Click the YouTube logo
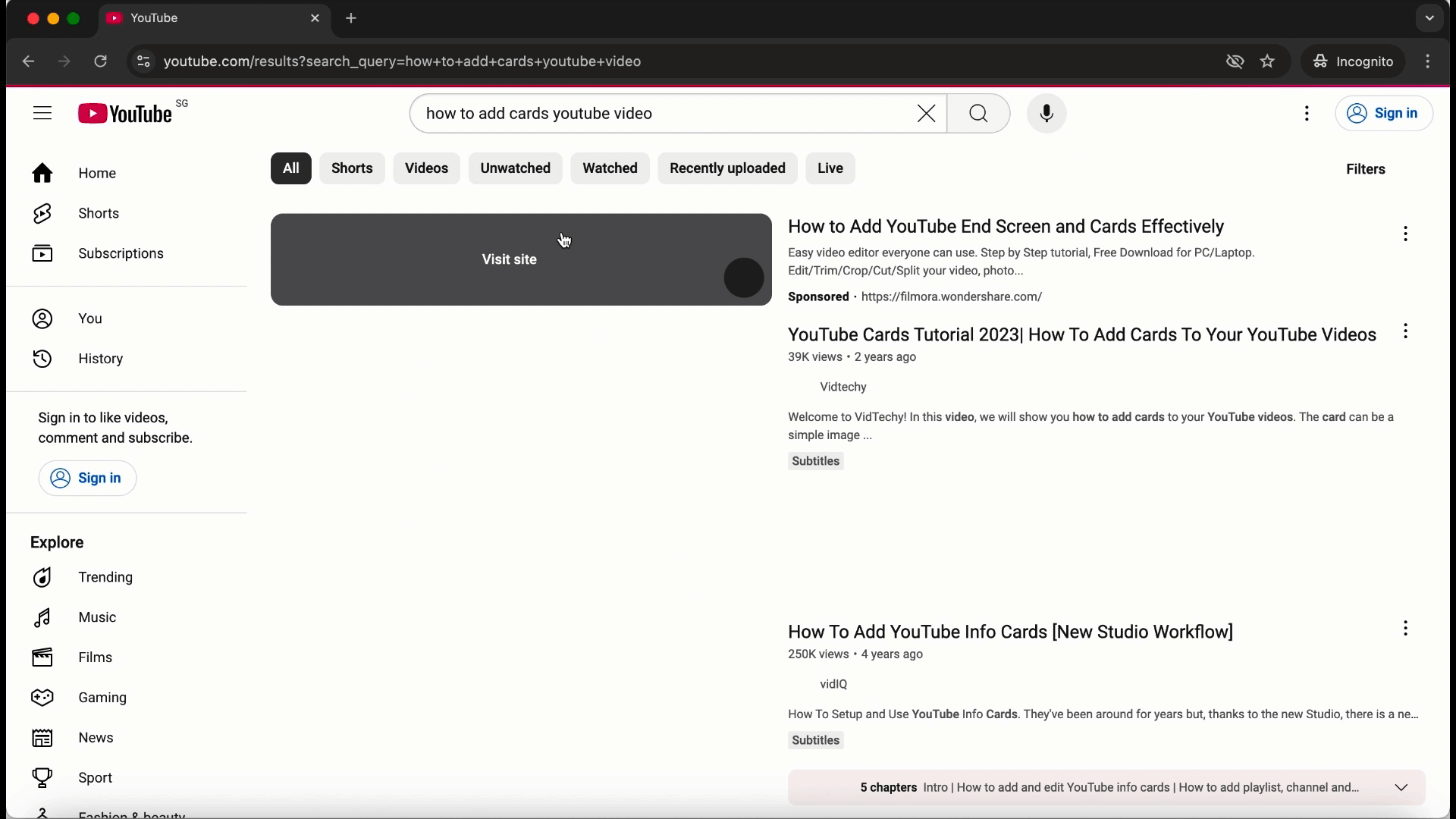Viewport: 1456px width, 819px height. pyautogui.click(x=126, y=114)
